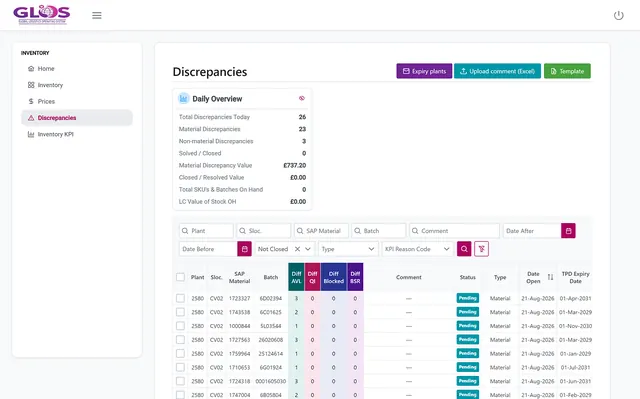
Task: Click Upload comment (Excel) button
Action: (x=497, y=71)
